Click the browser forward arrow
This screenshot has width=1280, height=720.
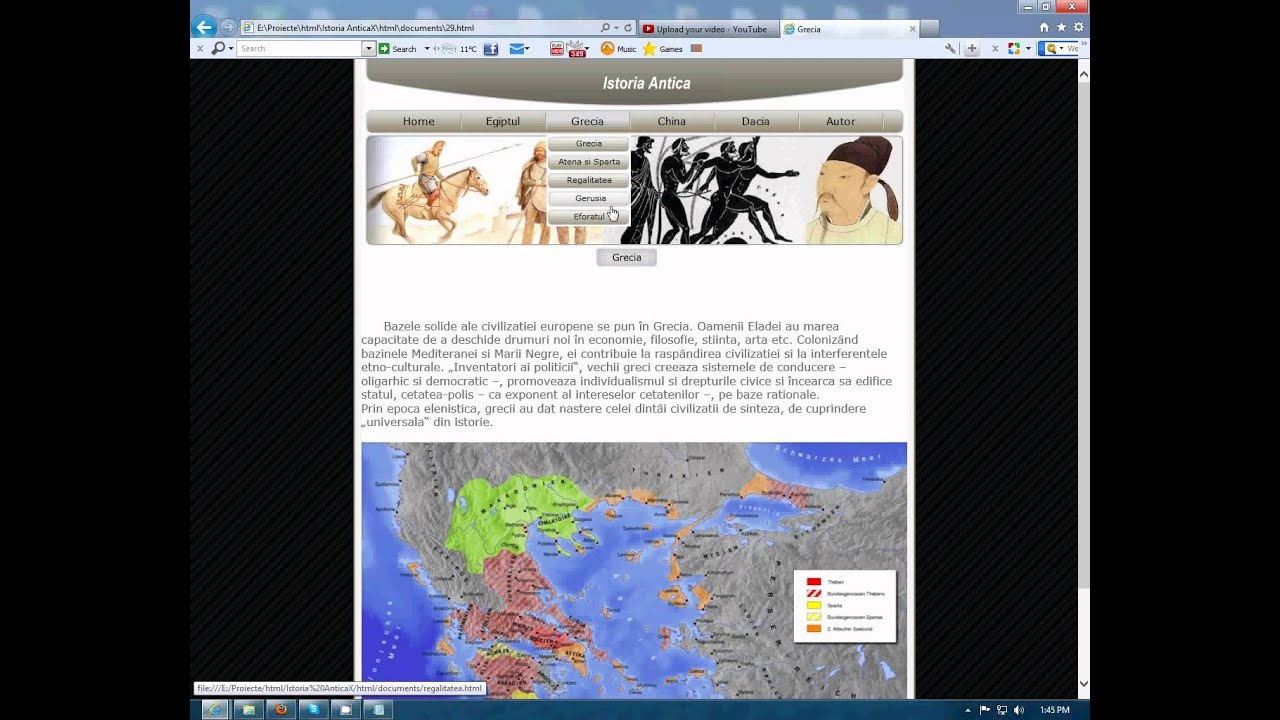pyautogui.click(x=228, y=28)
